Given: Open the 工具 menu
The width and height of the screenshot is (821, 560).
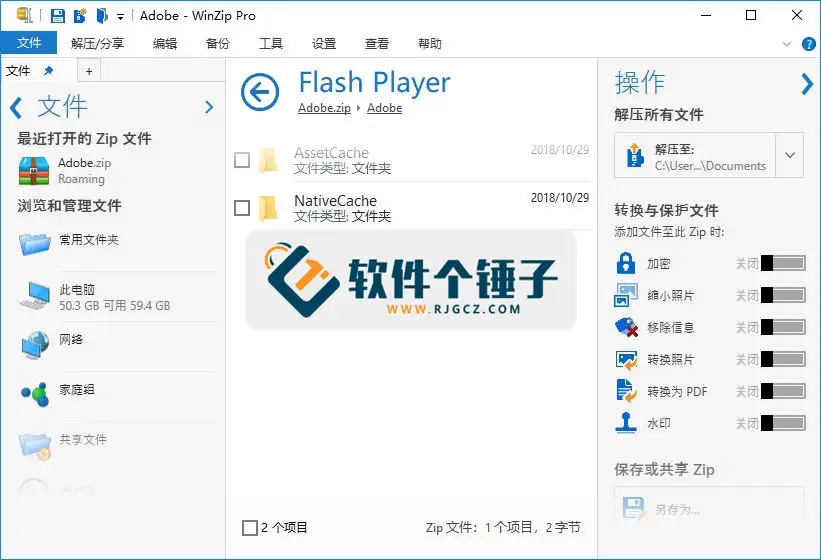Looking at the screenshot, I should pyautogui.click(x=271, y=43).
